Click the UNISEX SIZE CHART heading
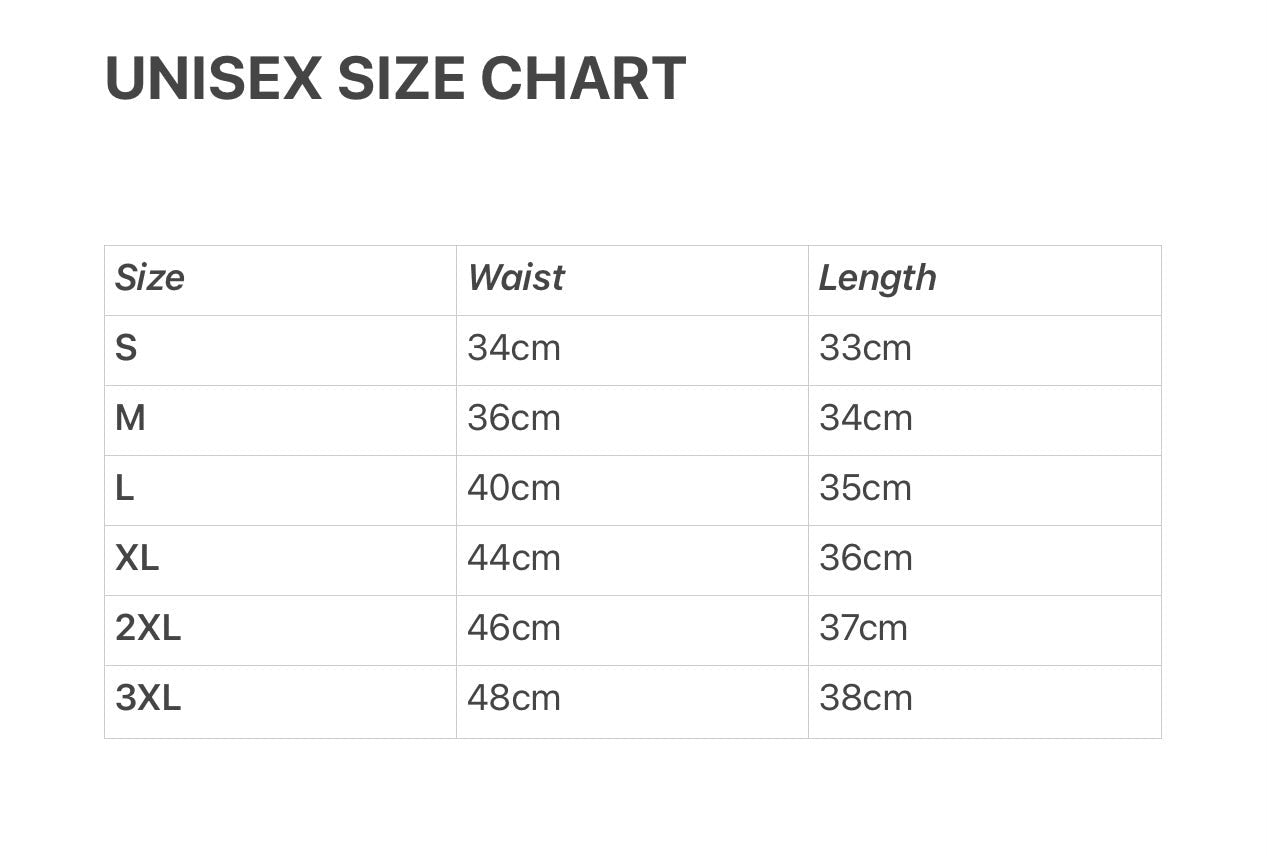 point(395,79)
